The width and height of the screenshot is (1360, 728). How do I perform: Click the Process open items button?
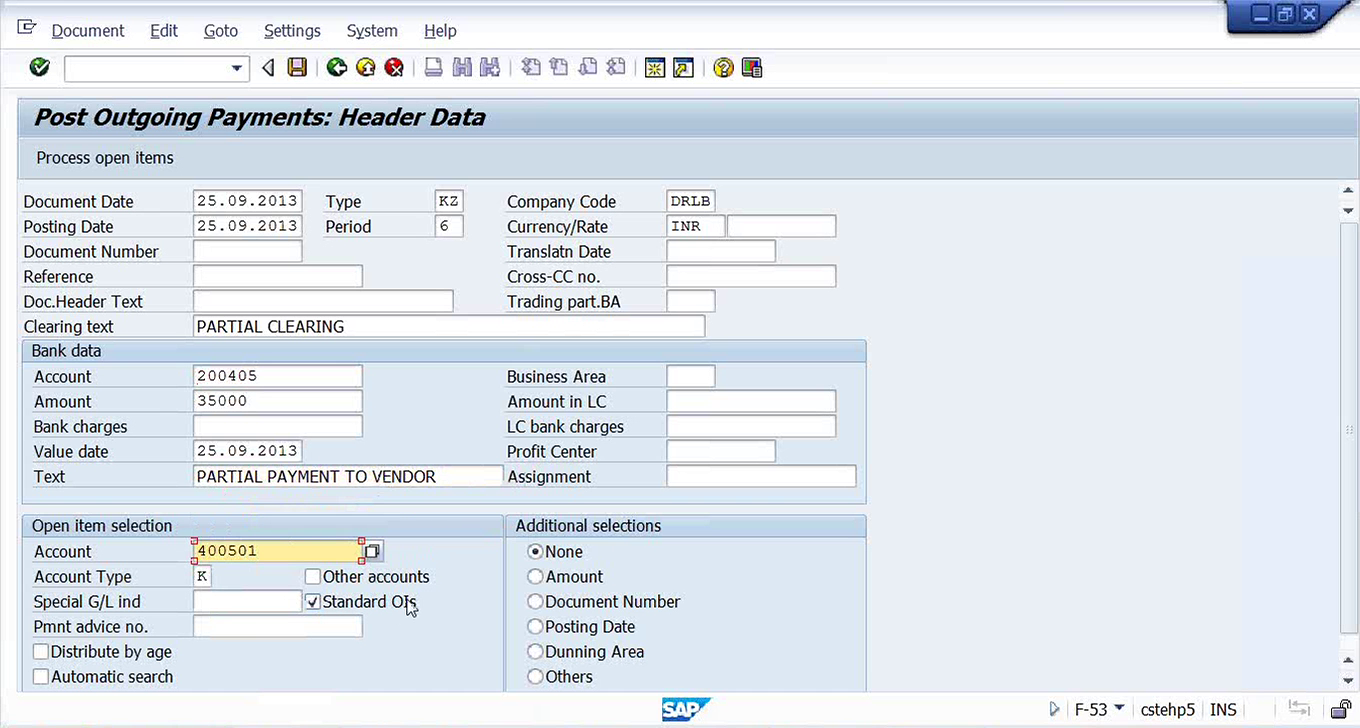pyautogui.click(x=105, y=158)
